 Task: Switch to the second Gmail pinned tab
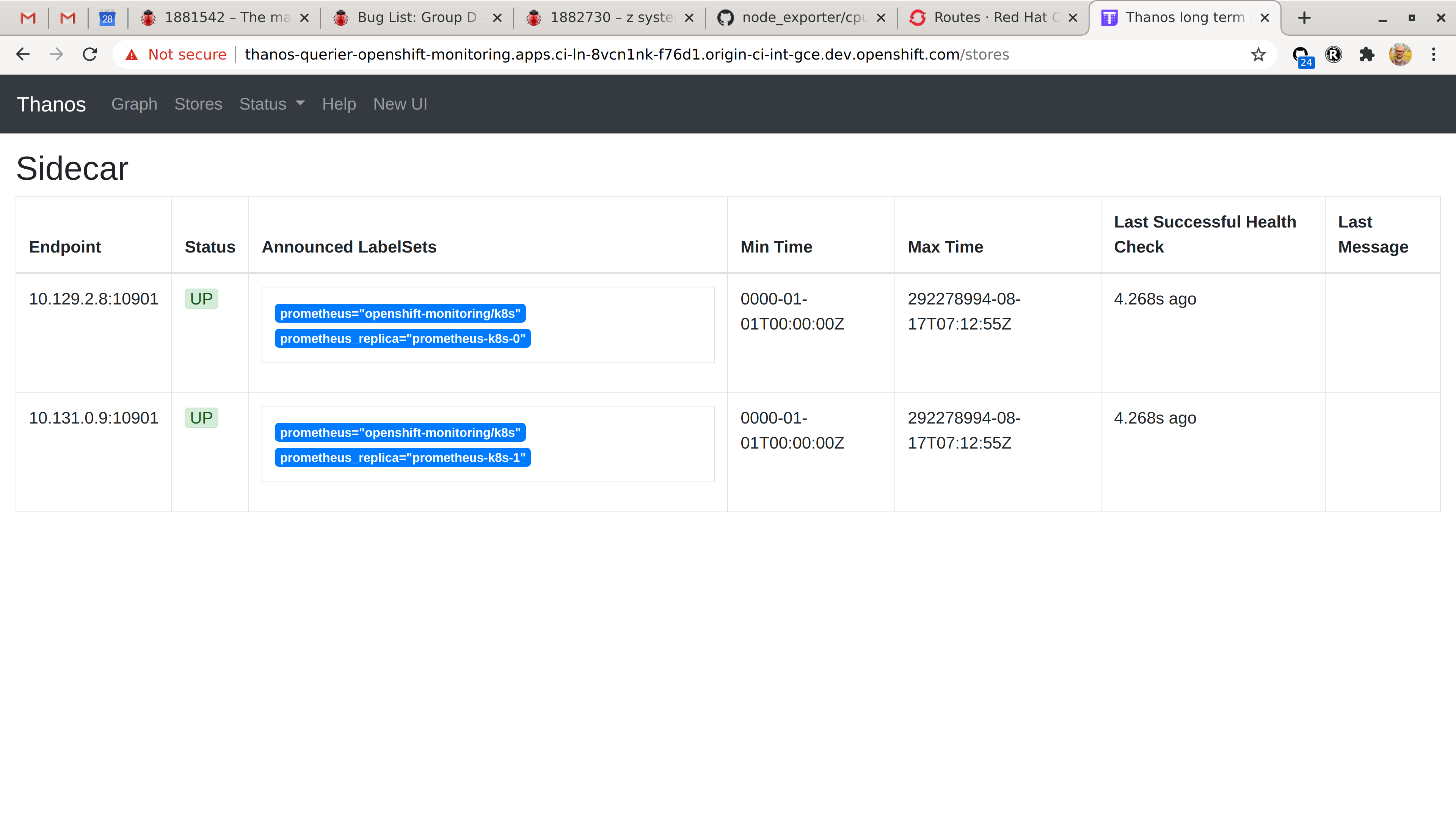point(68,18)
